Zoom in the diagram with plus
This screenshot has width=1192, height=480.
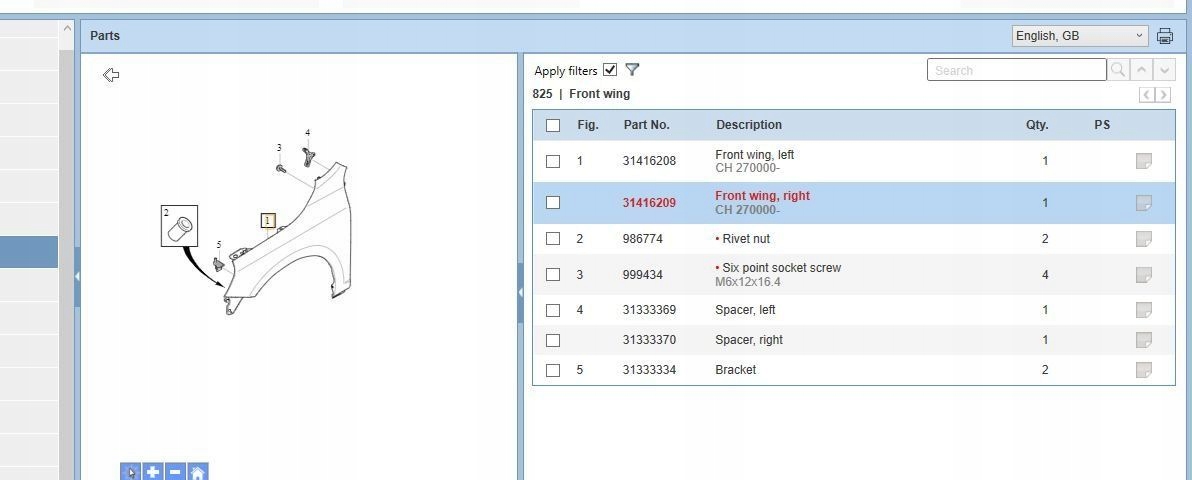(x=153, y=472)
